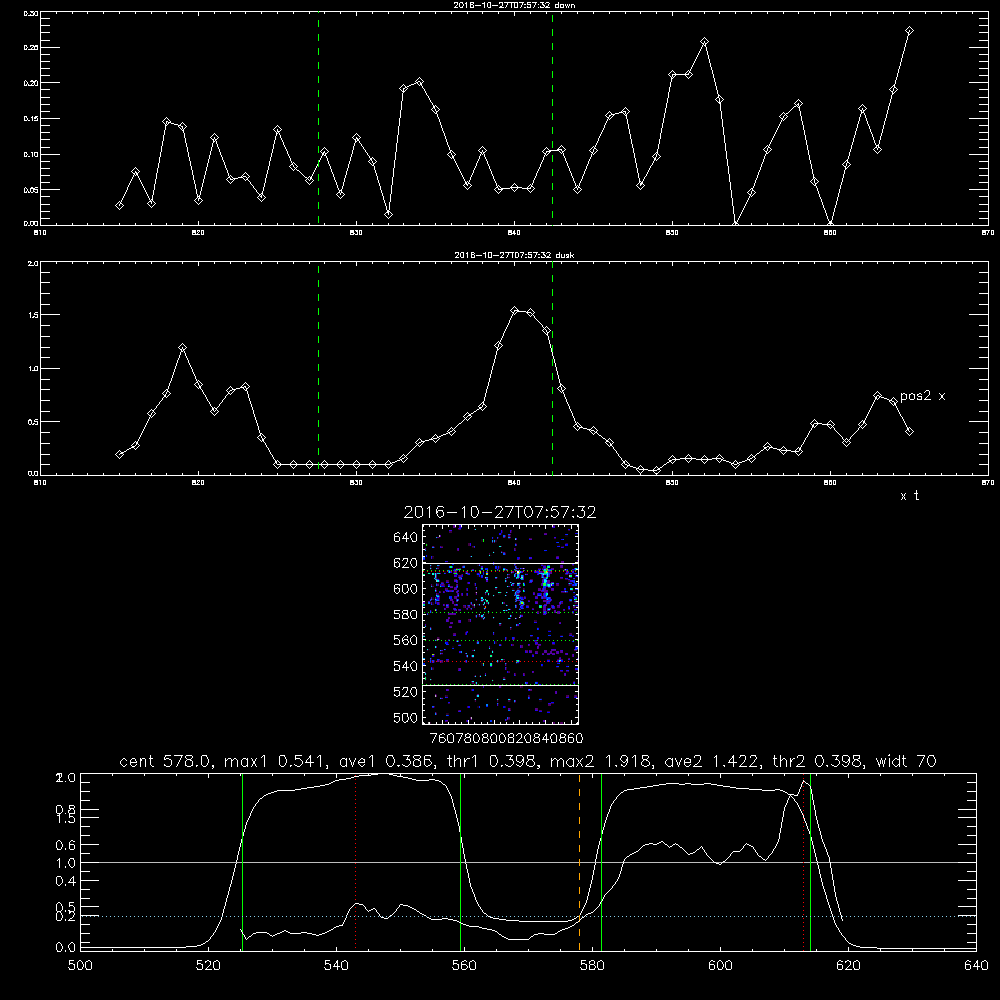
Task: Click the dawn plot title text
Action: tap(514, 5)
